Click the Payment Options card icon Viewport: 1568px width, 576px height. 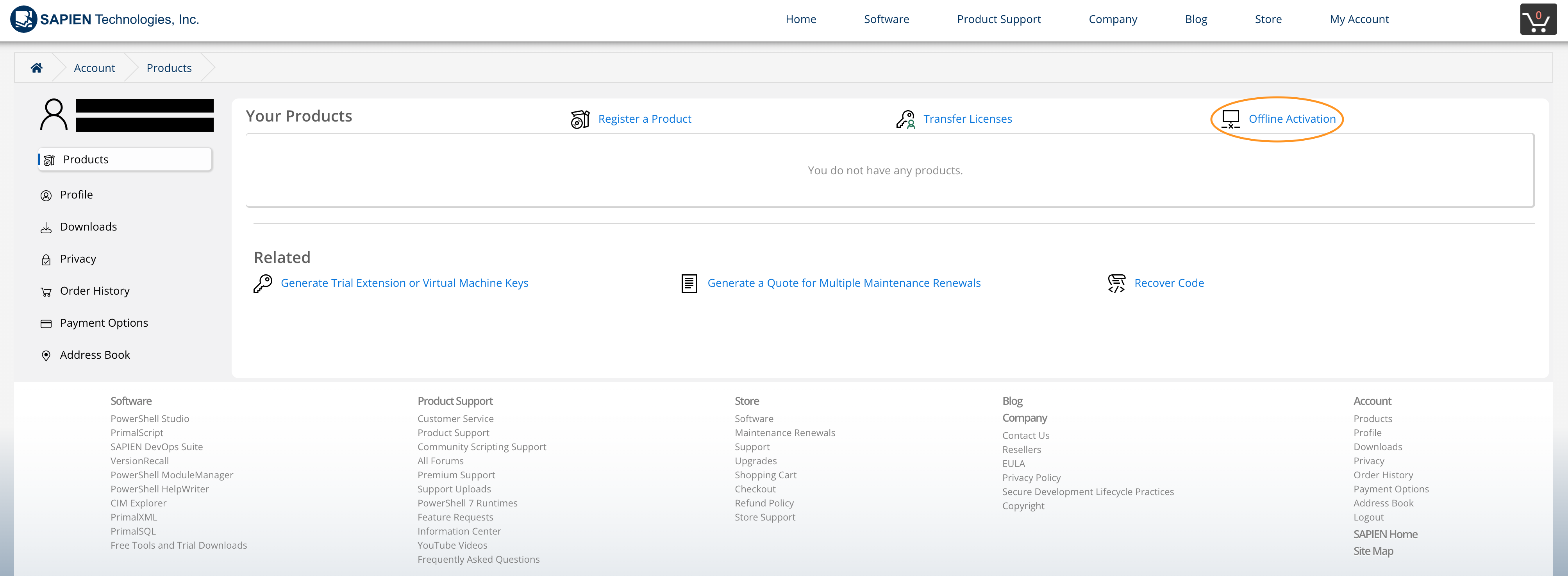click(46, 324)
